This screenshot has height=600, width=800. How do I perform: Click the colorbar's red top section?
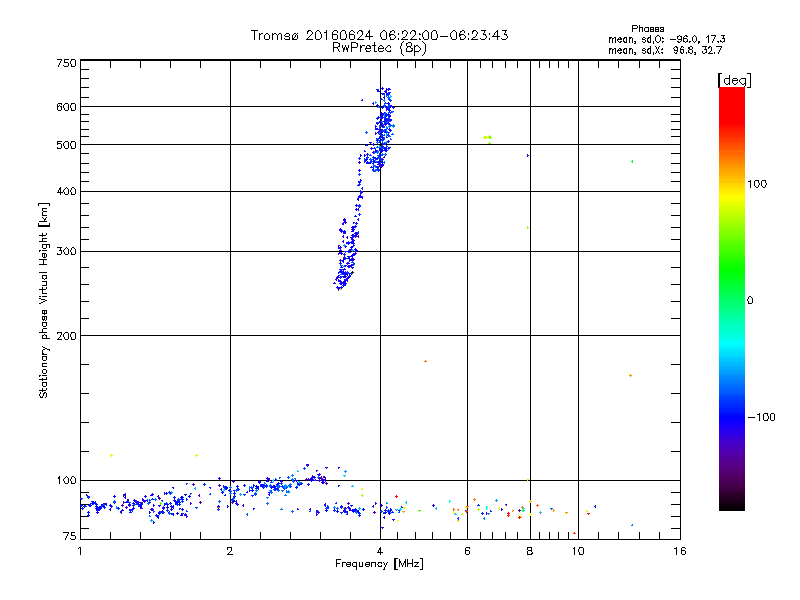732,105
